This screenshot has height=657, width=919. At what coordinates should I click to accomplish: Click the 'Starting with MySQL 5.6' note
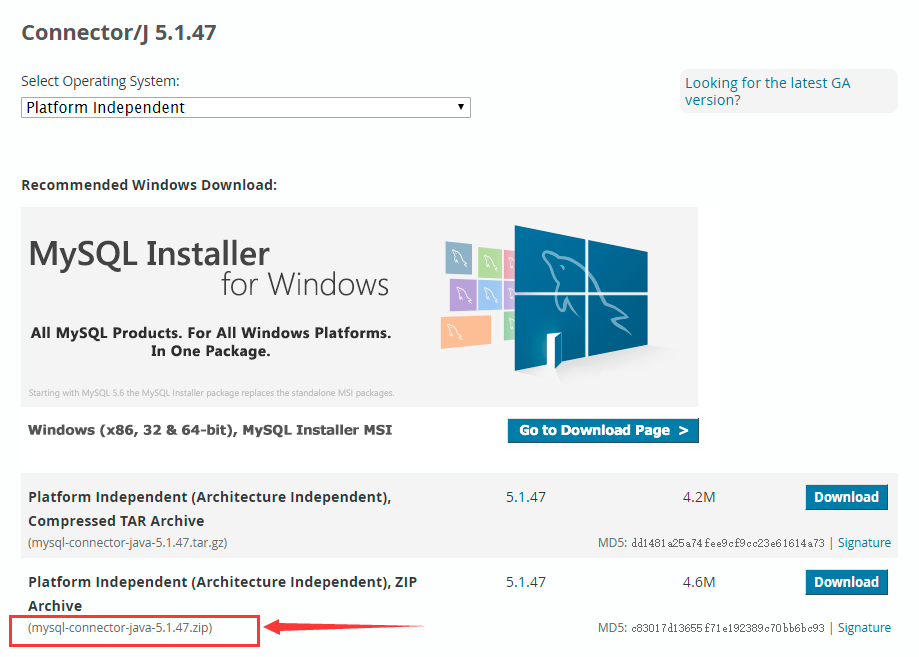point(211,393)
